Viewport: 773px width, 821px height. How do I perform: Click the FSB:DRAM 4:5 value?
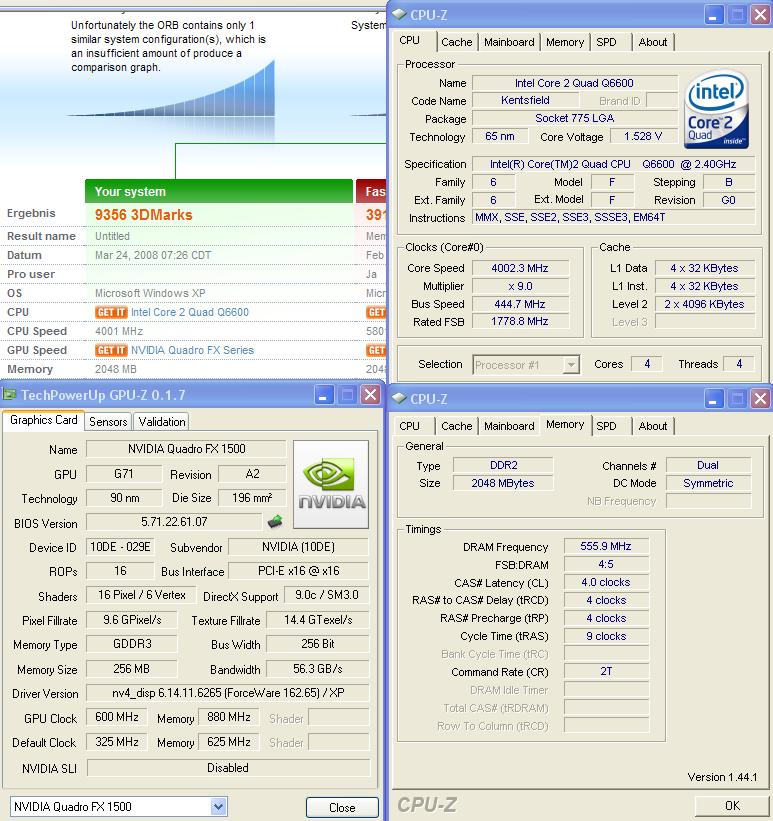click(606, 564)
